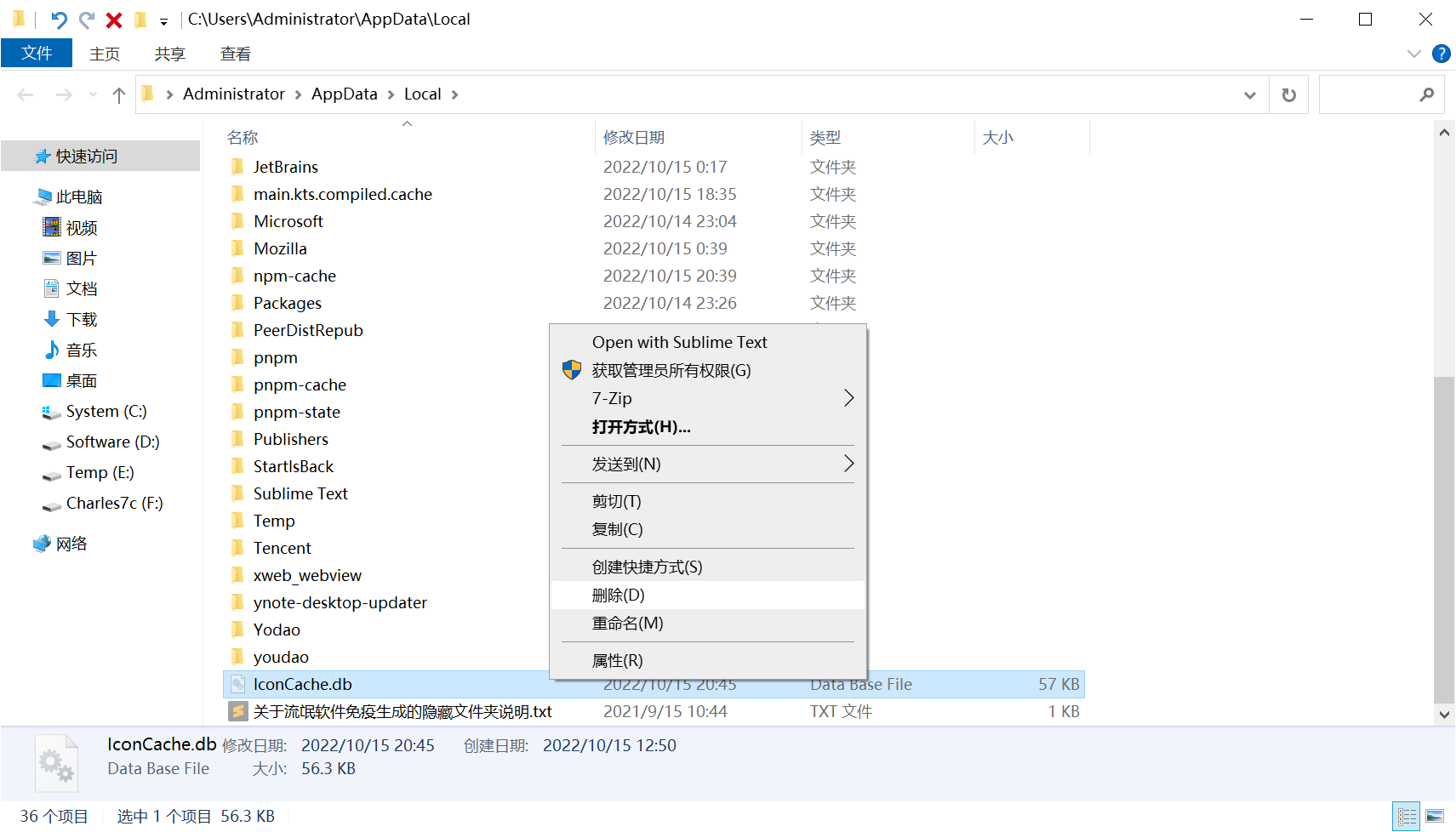Open the View ribbon tab
The height and width of the screenshot is (832, 1456).
click(235, 54)
